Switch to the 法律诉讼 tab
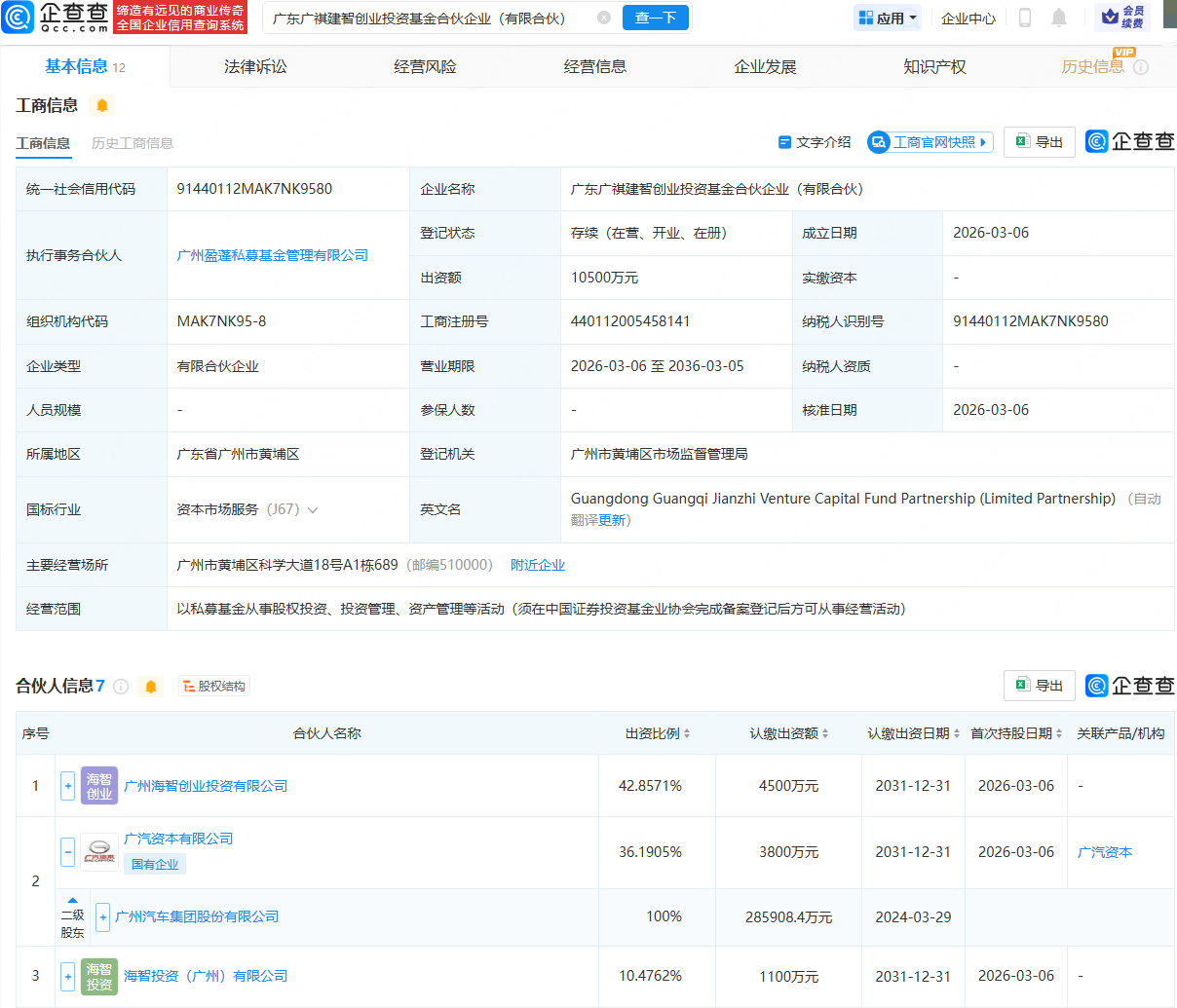 [x=255, y=66]
